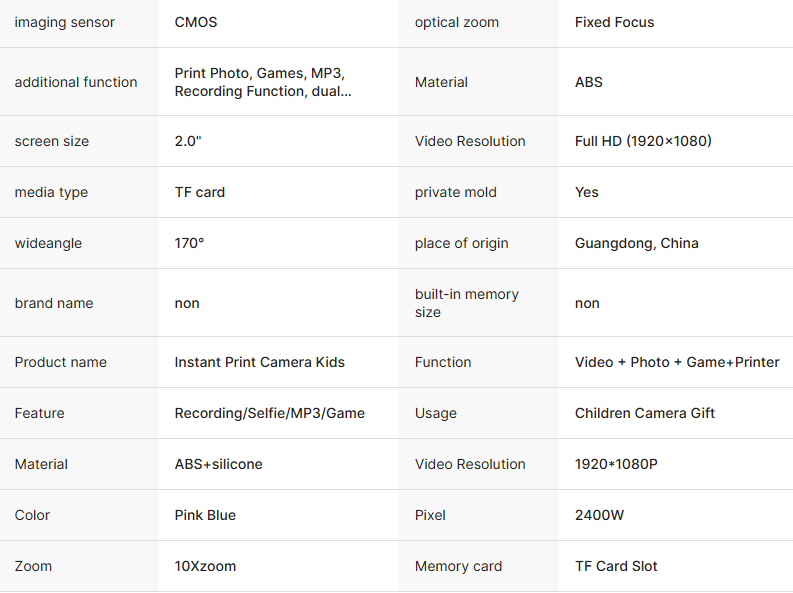Click the 'private mold' label
This screenshot has height=593, width=793.
[456, 192]
